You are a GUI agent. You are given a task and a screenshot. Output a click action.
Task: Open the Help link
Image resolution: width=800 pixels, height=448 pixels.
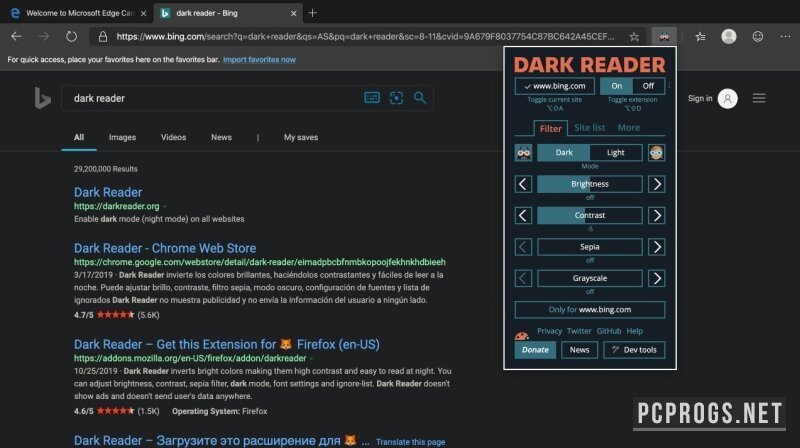point(635,331)
